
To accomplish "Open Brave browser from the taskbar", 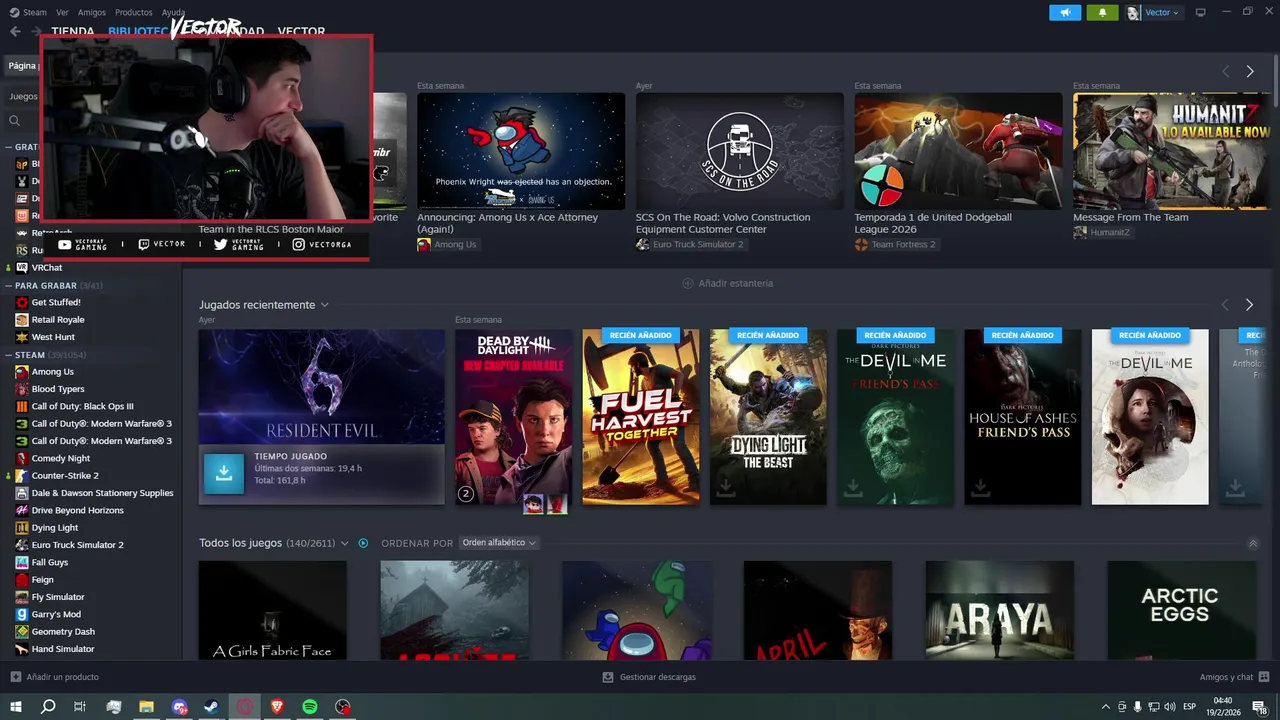I will coord(277,707).
